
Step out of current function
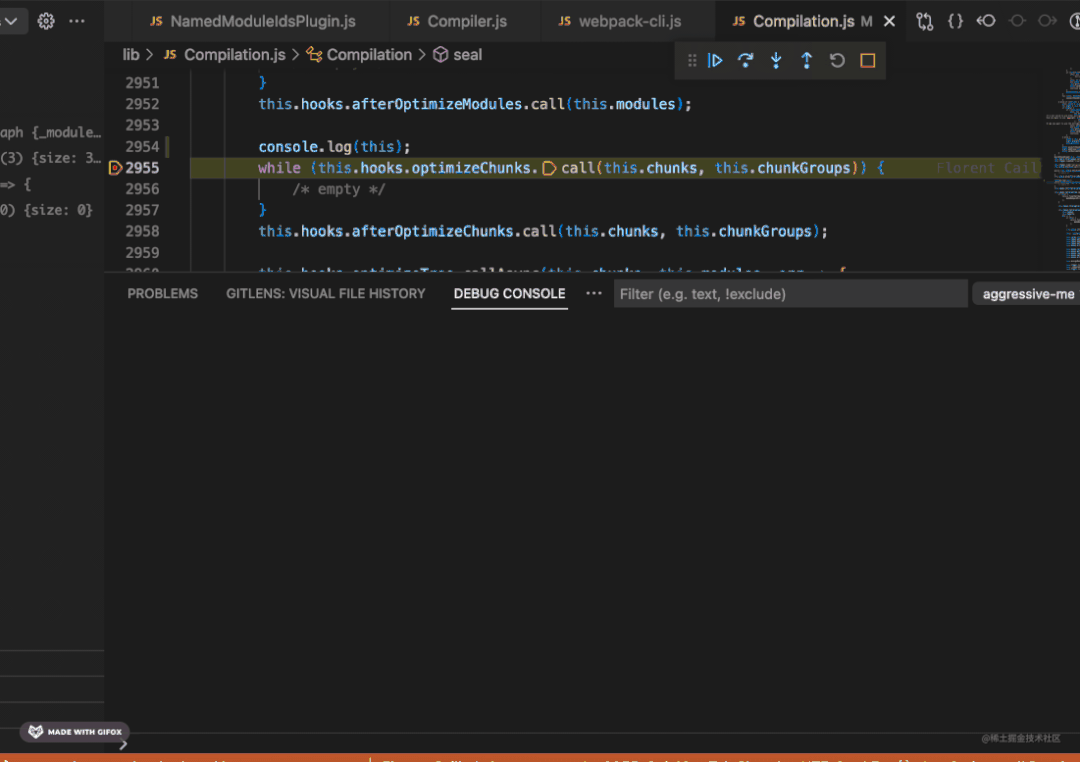[x=807, y=61]
